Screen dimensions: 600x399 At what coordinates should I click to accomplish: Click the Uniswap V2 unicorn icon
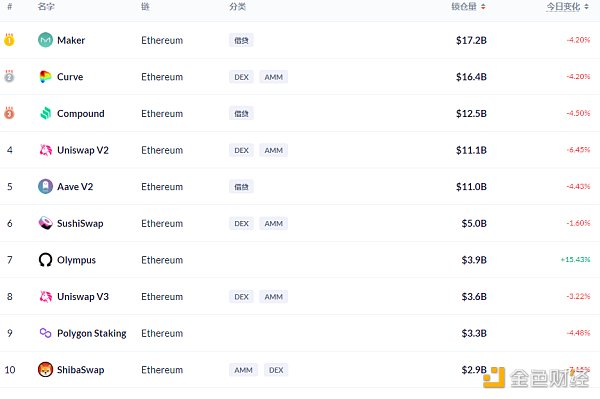pos(46,150)
